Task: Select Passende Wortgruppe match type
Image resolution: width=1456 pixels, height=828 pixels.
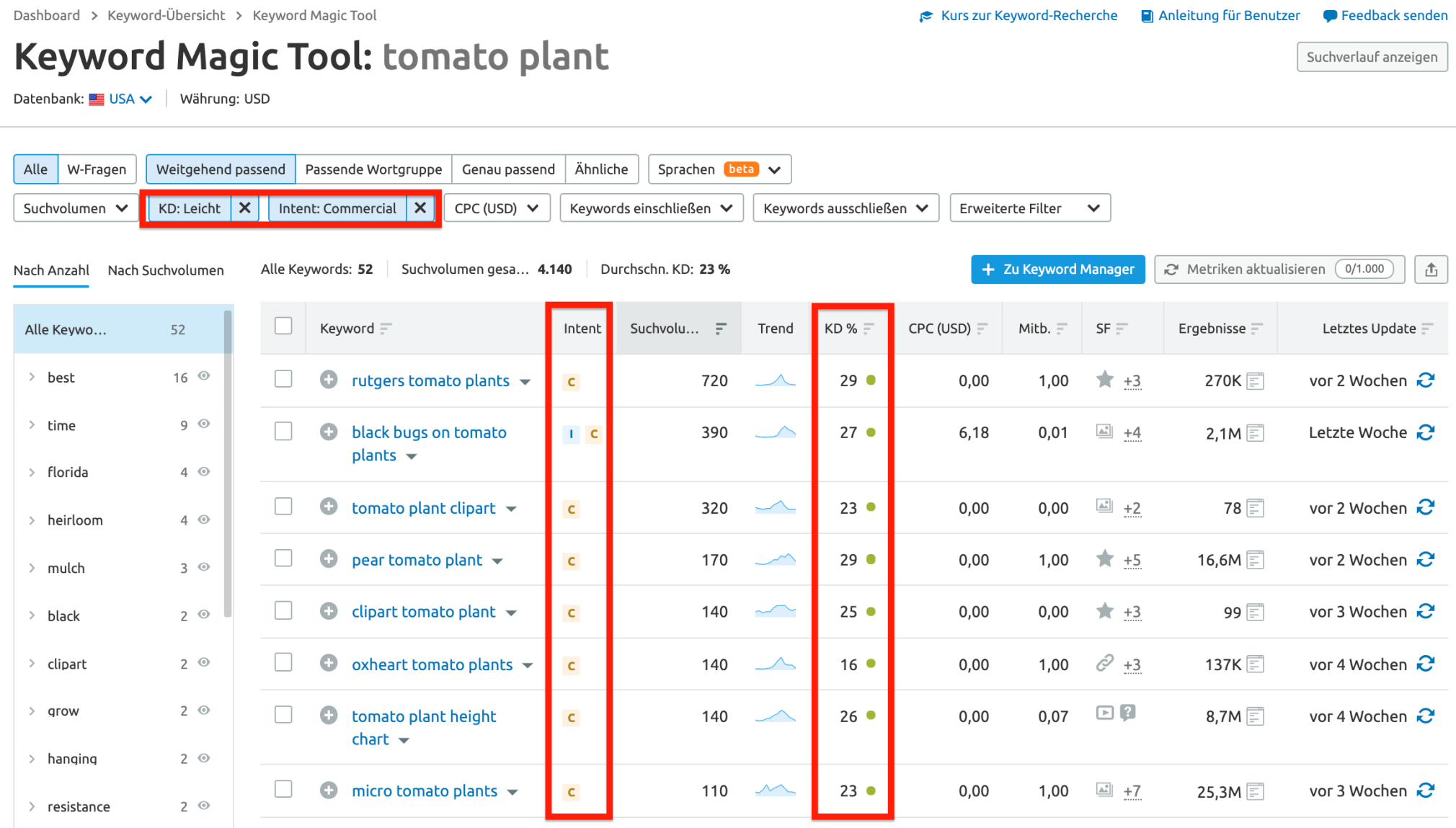Action: pyautogui.click(x=373, y=169)
